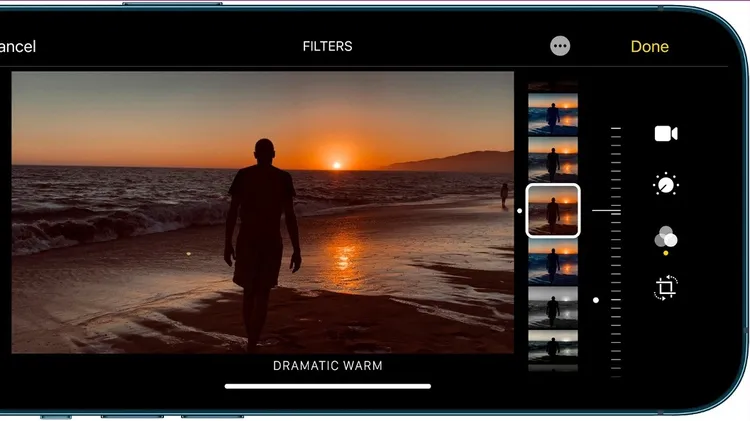Open the more options ellipsis menu

tap(560, 46)
